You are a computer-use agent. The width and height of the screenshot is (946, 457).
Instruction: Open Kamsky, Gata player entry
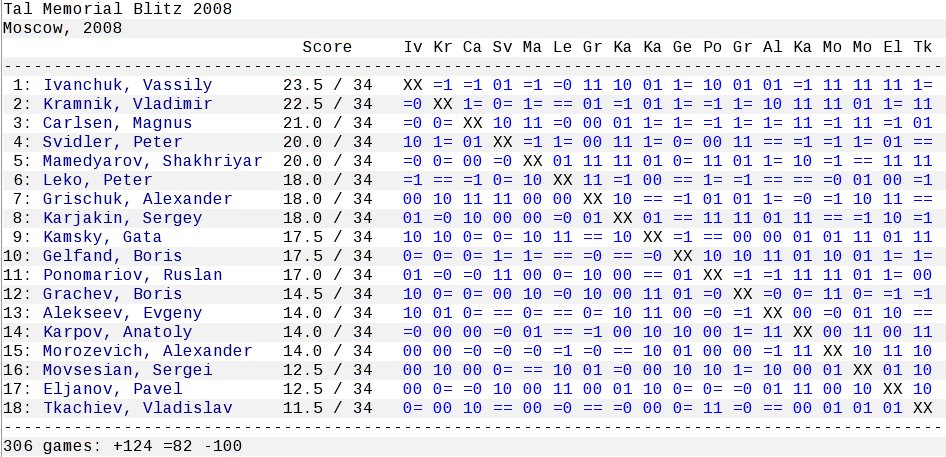[102, 237]
